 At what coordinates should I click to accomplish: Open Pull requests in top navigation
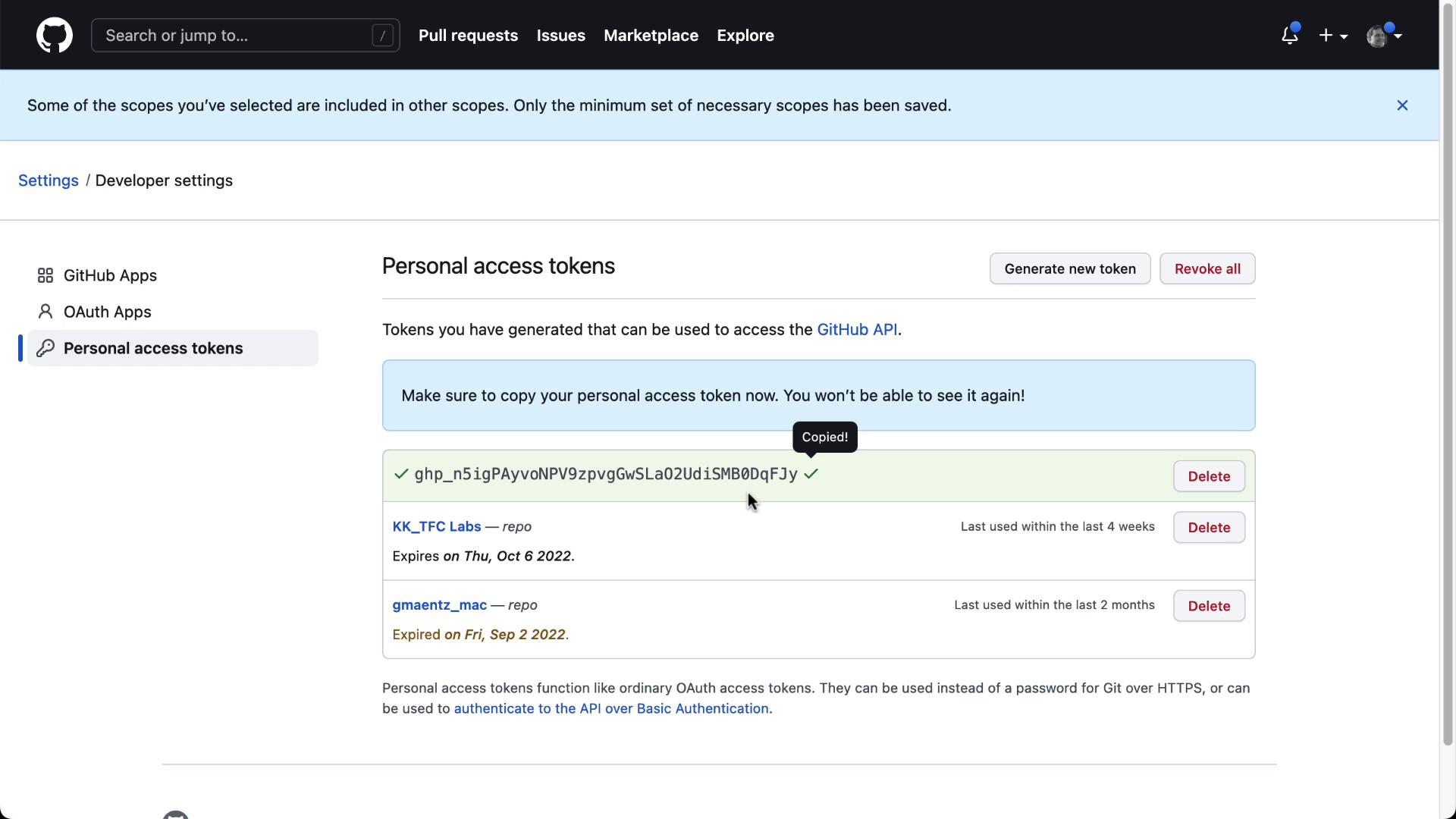tap(468, 36)
